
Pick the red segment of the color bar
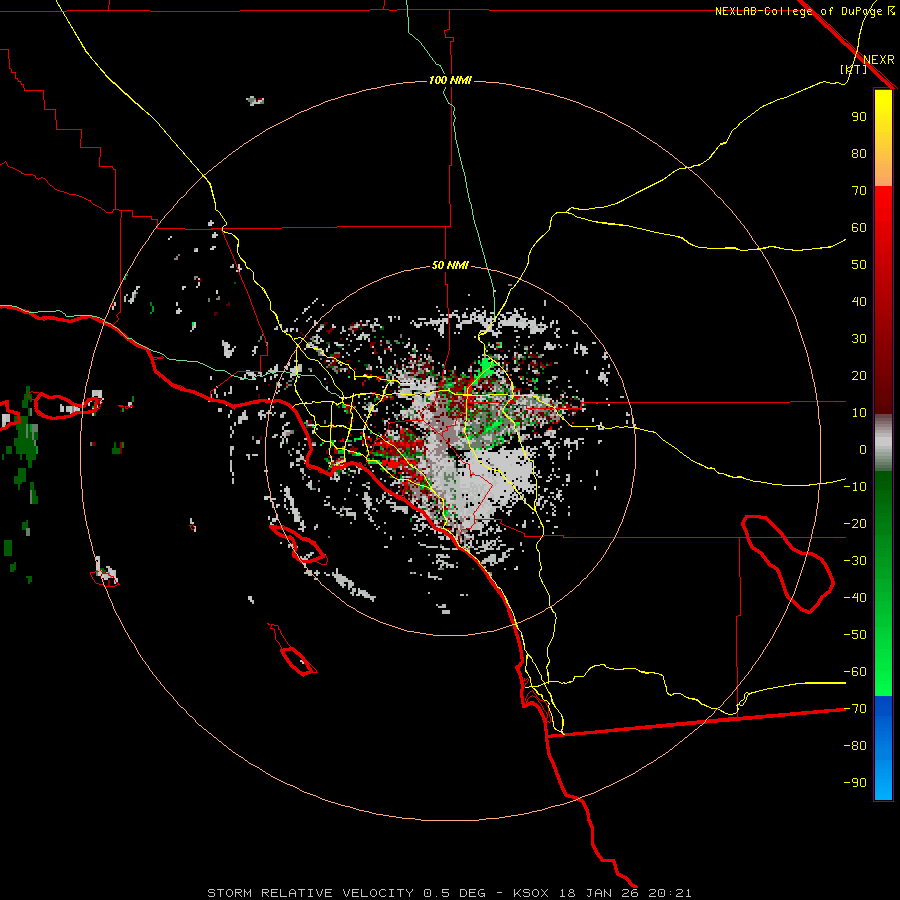(883, 300)
